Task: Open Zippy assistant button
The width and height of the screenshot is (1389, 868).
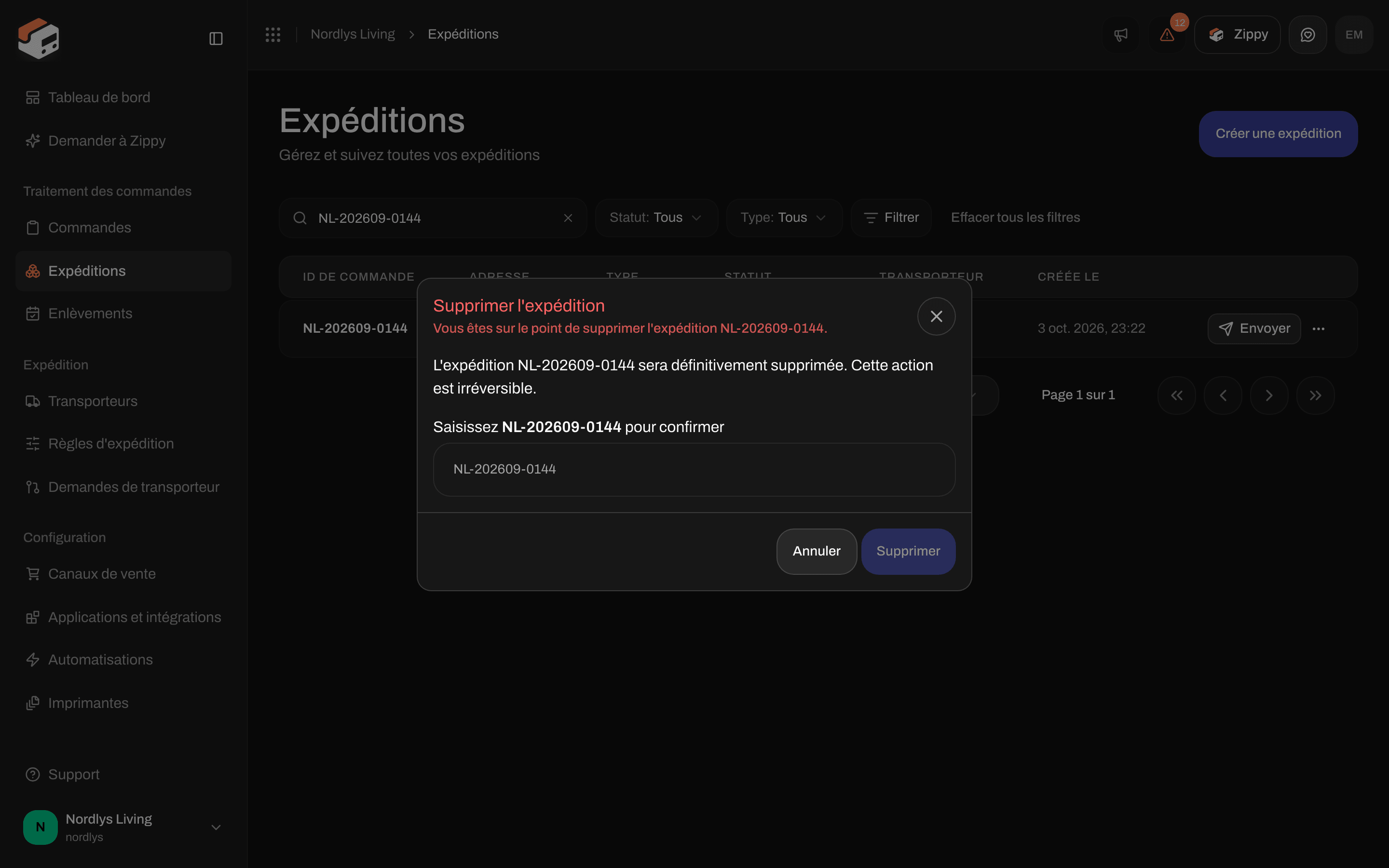Action: 1238,34
